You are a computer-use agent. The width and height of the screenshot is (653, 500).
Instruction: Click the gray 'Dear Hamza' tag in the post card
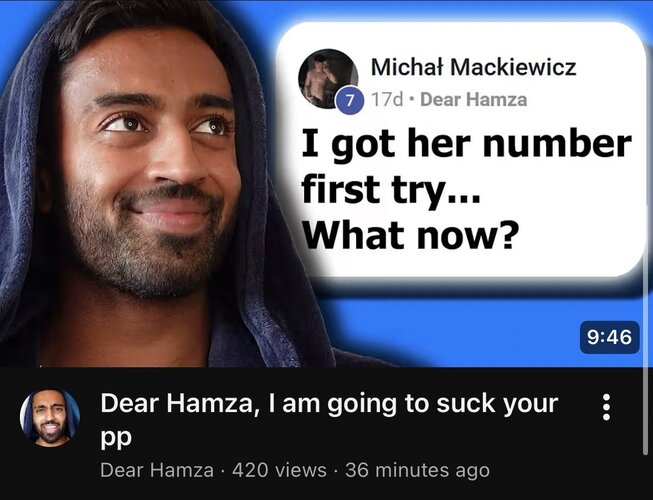tap(474, 100)
